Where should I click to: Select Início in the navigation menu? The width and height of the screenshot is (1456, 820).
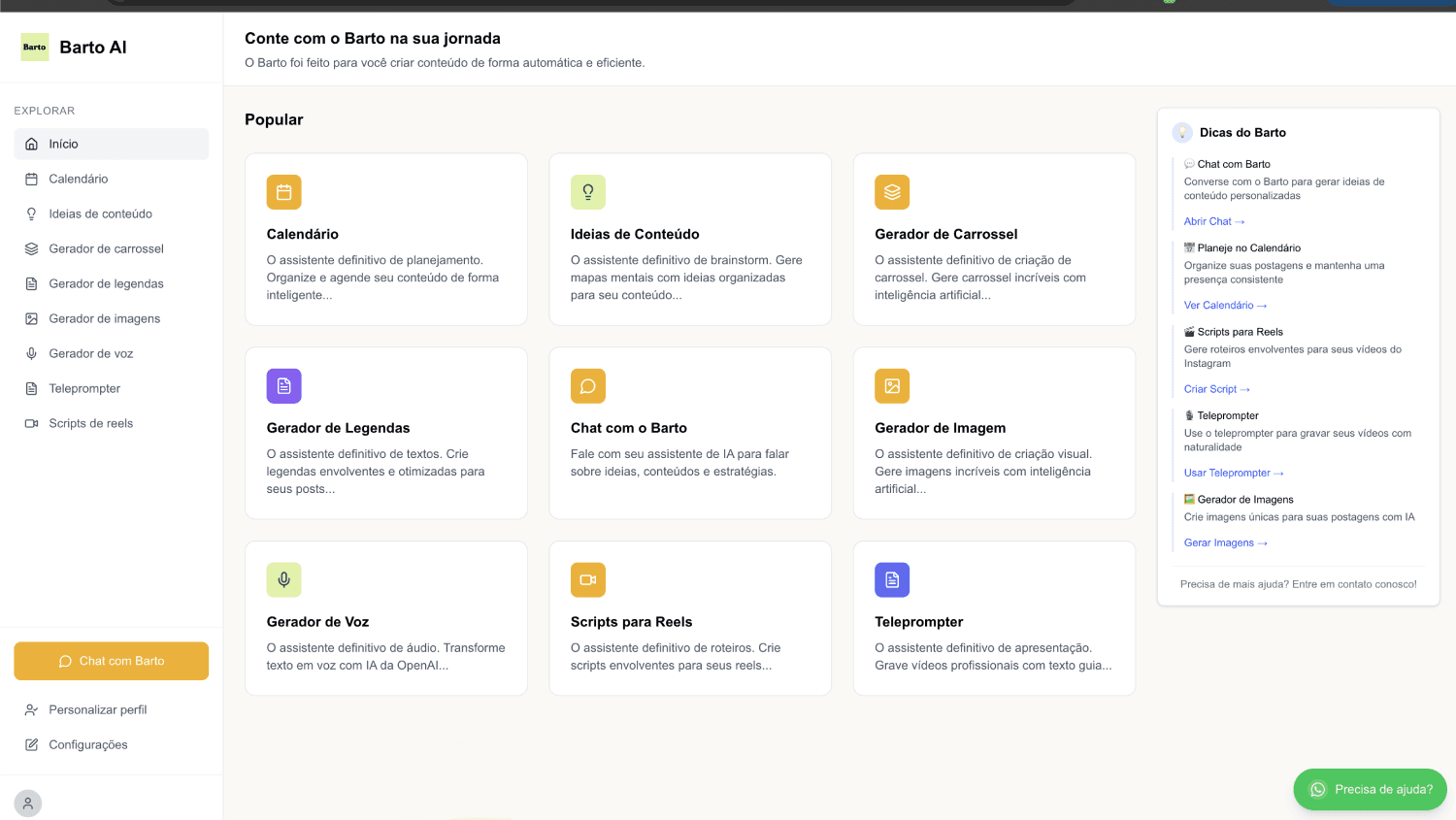[62, 144]
